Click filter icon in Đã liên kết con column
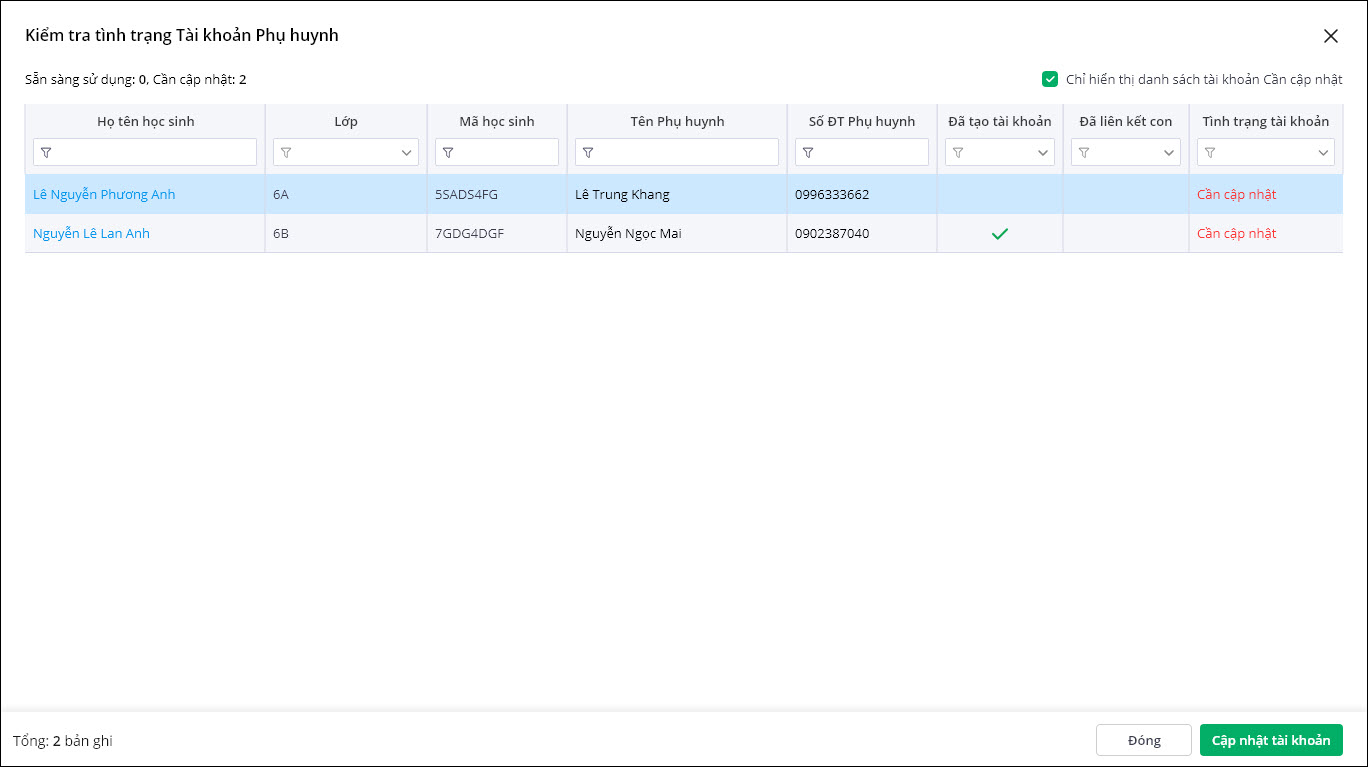The image size is (1368, 767). (1084, 153)
